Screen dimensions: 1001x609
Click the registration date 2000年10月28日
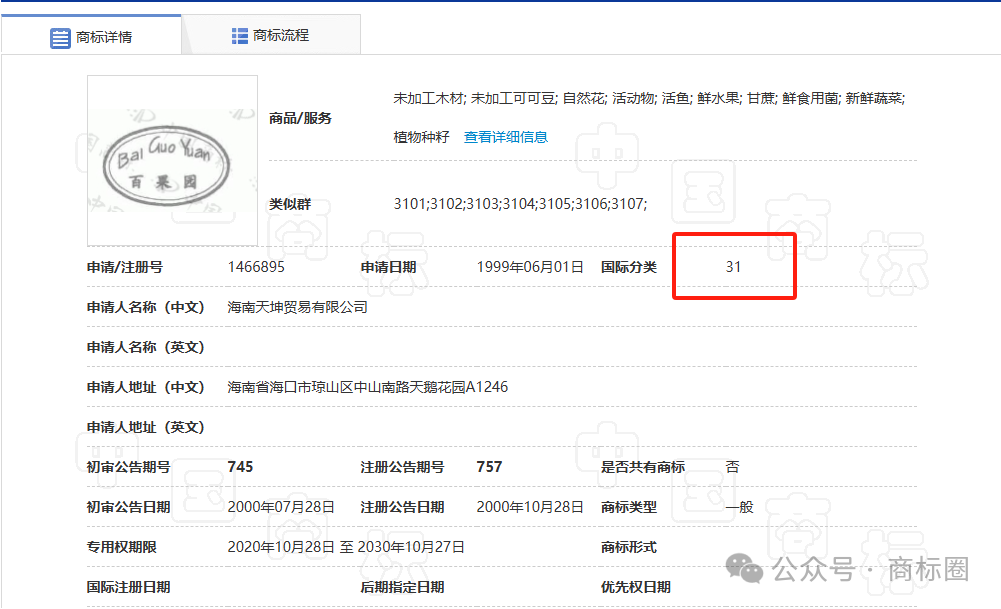(x=519, y=506)
